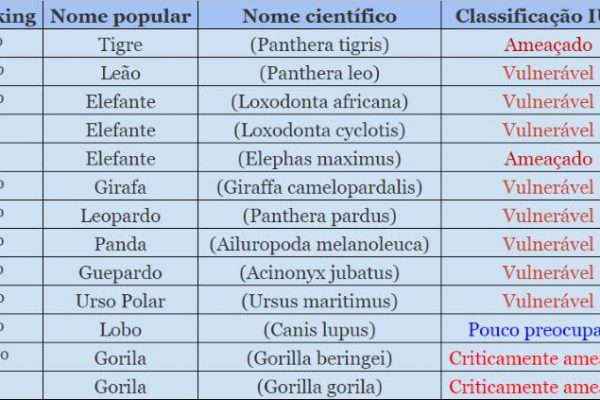
Task: Click the Nome popular column header
Action: (x=120, y=16)
